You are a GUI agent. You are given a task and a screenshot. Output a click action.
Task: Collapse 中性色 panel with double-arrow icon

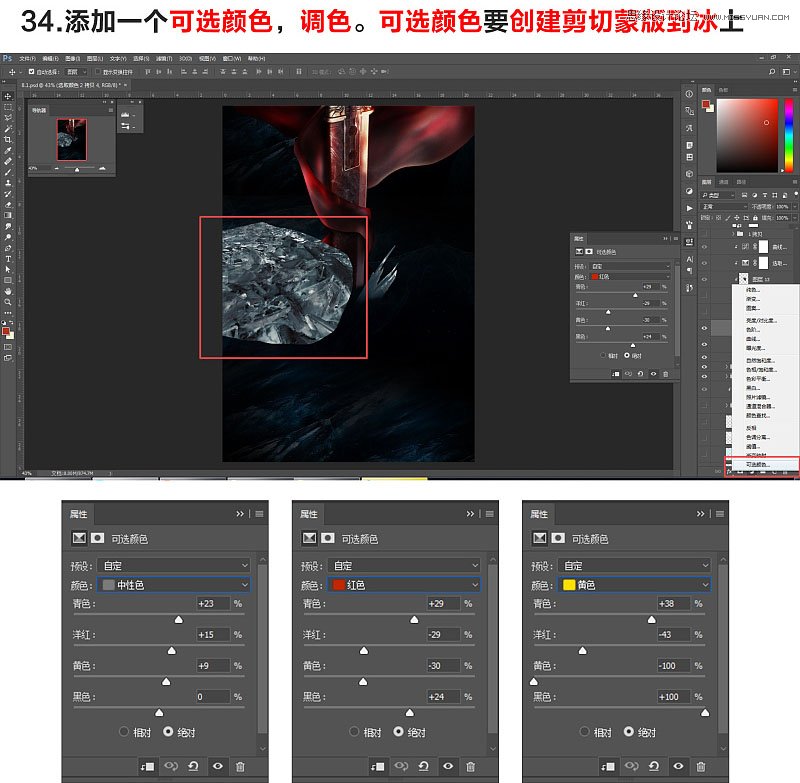pyautogui.click(x=240, y=514)
